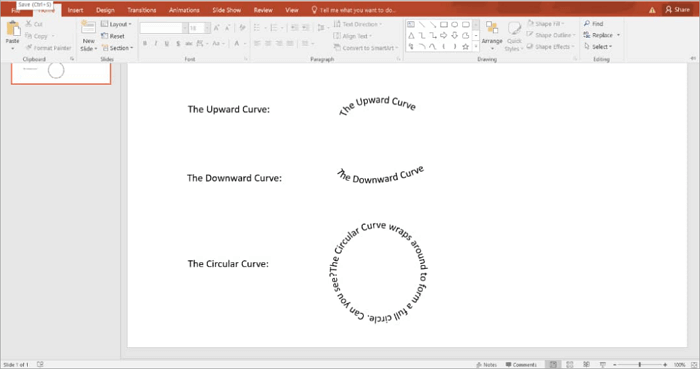Open Align Text dropdown
Viewport: 700px width, 369px height.
tap(353, 36)
